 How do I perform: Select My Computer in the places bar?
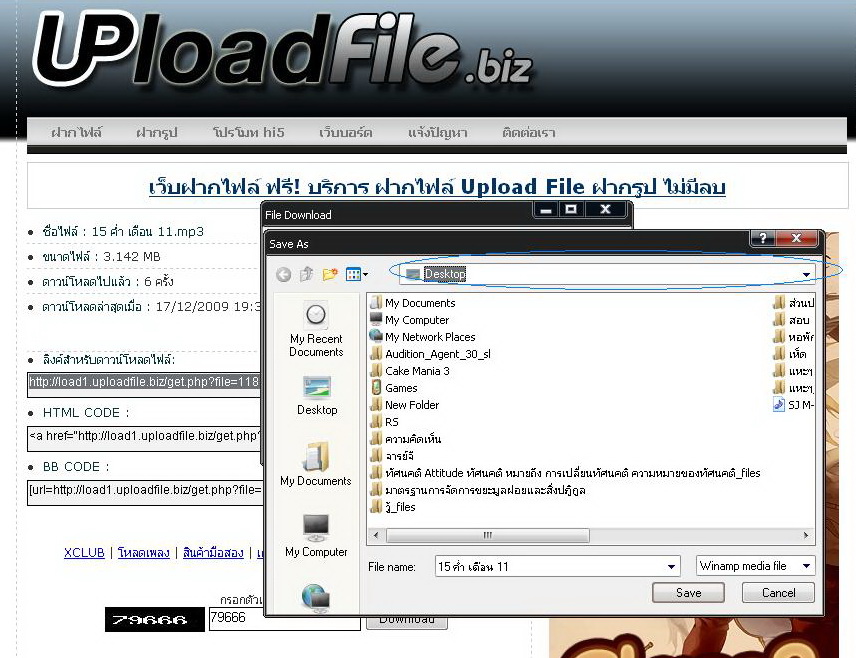click(316, 536)
